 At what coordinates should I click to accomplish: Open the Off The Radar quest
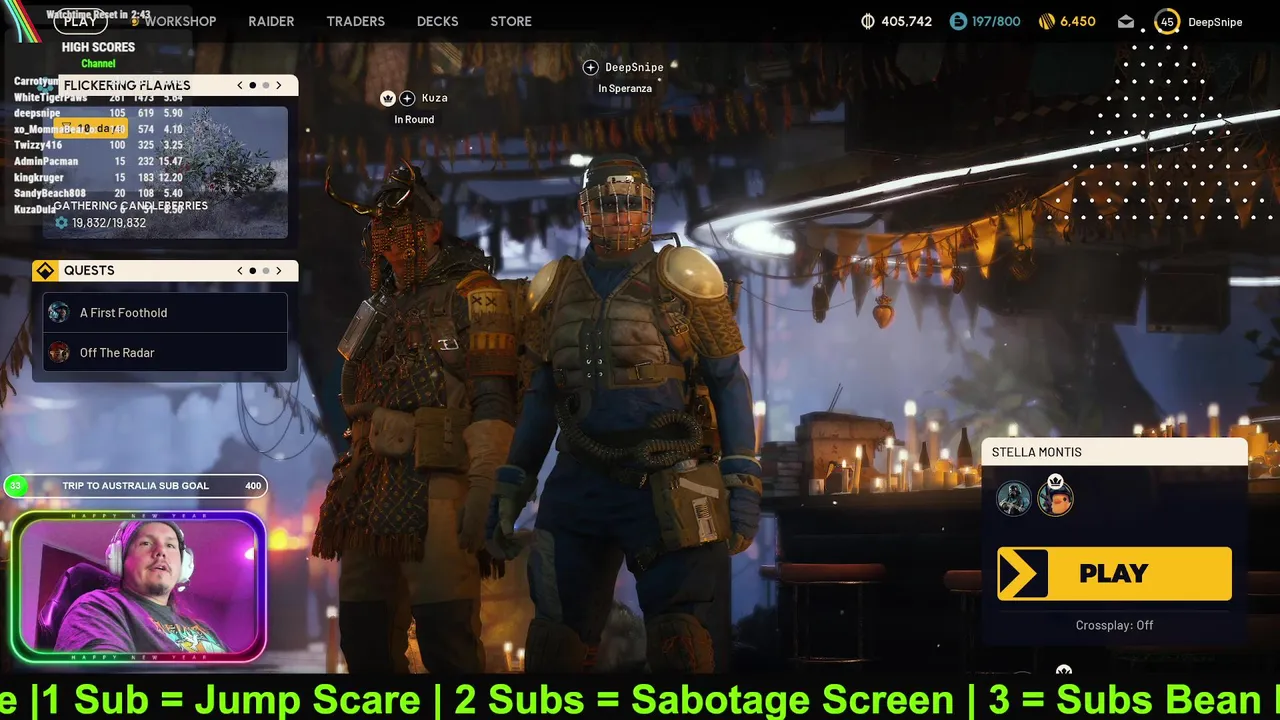point(165,353)
